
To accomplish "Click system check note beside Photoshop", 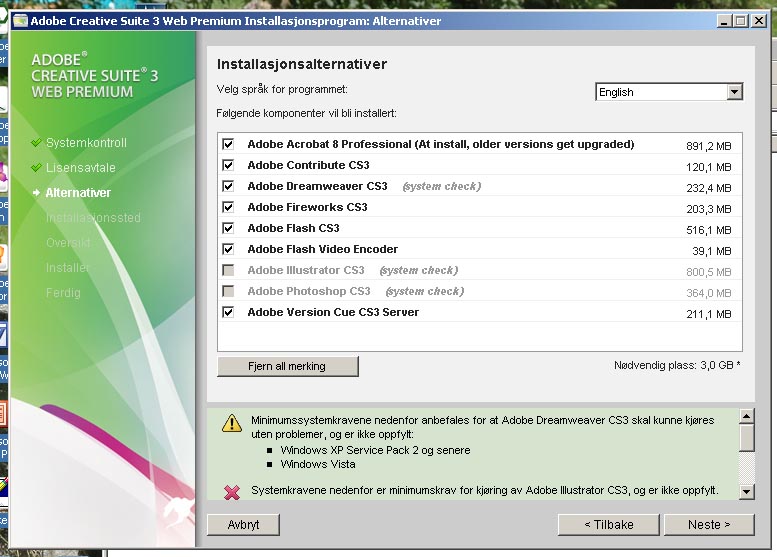I will [x=425, y=291].
